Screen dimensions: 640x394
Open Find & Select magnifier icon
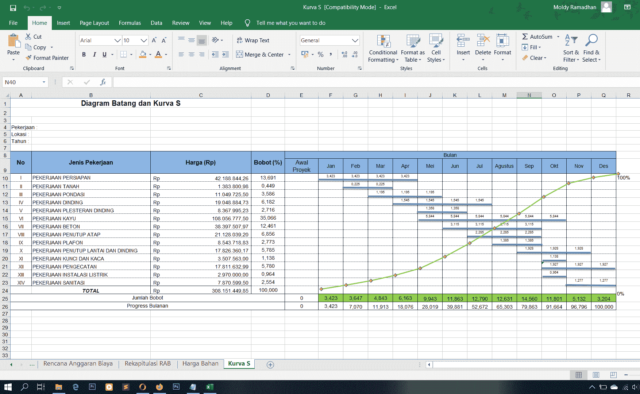pos(591,40)
